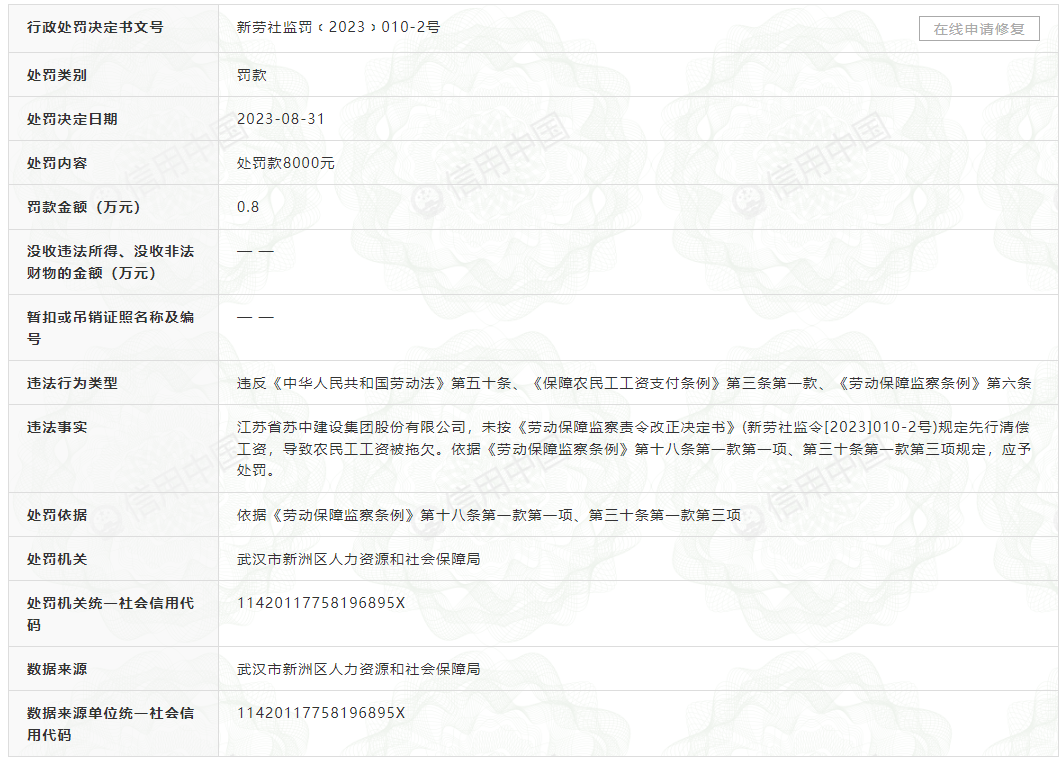Click the agency name in 处罚机关 row
Viewport: 1064px width, 761px height.
[x=358, y=559]
